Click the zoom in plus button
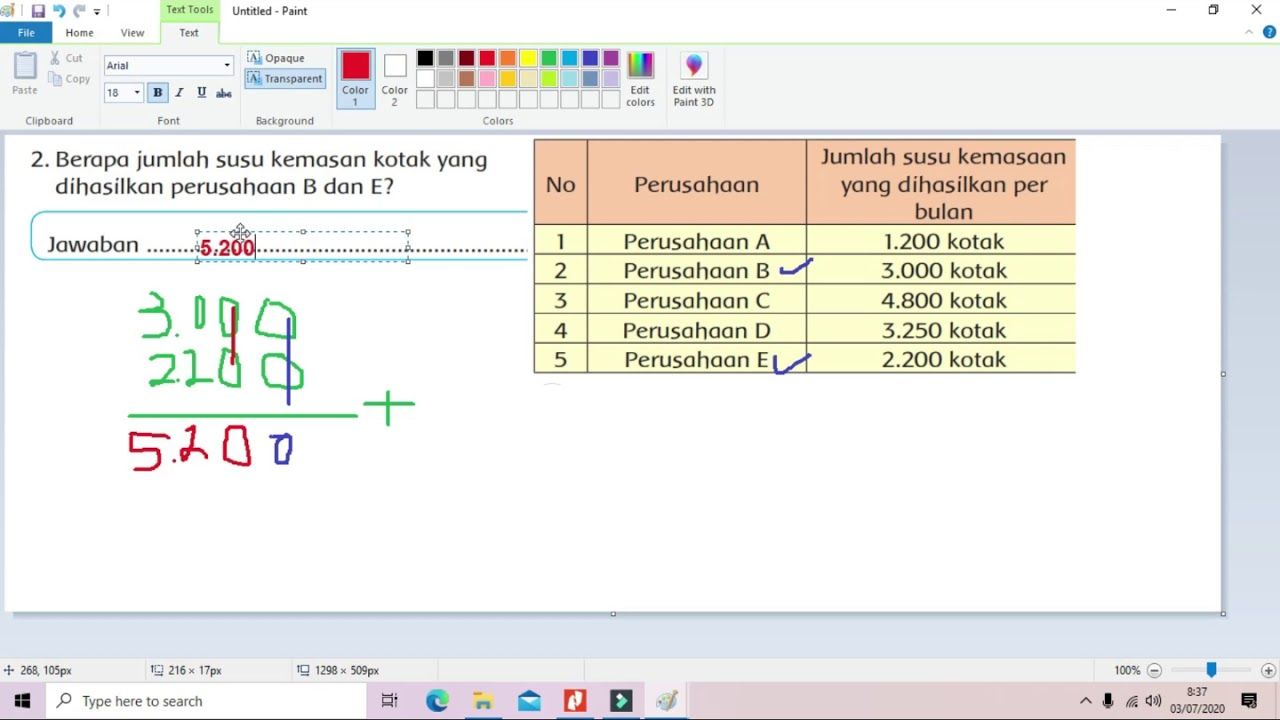The image size is (1280, 720). [x=1268, y=670]
